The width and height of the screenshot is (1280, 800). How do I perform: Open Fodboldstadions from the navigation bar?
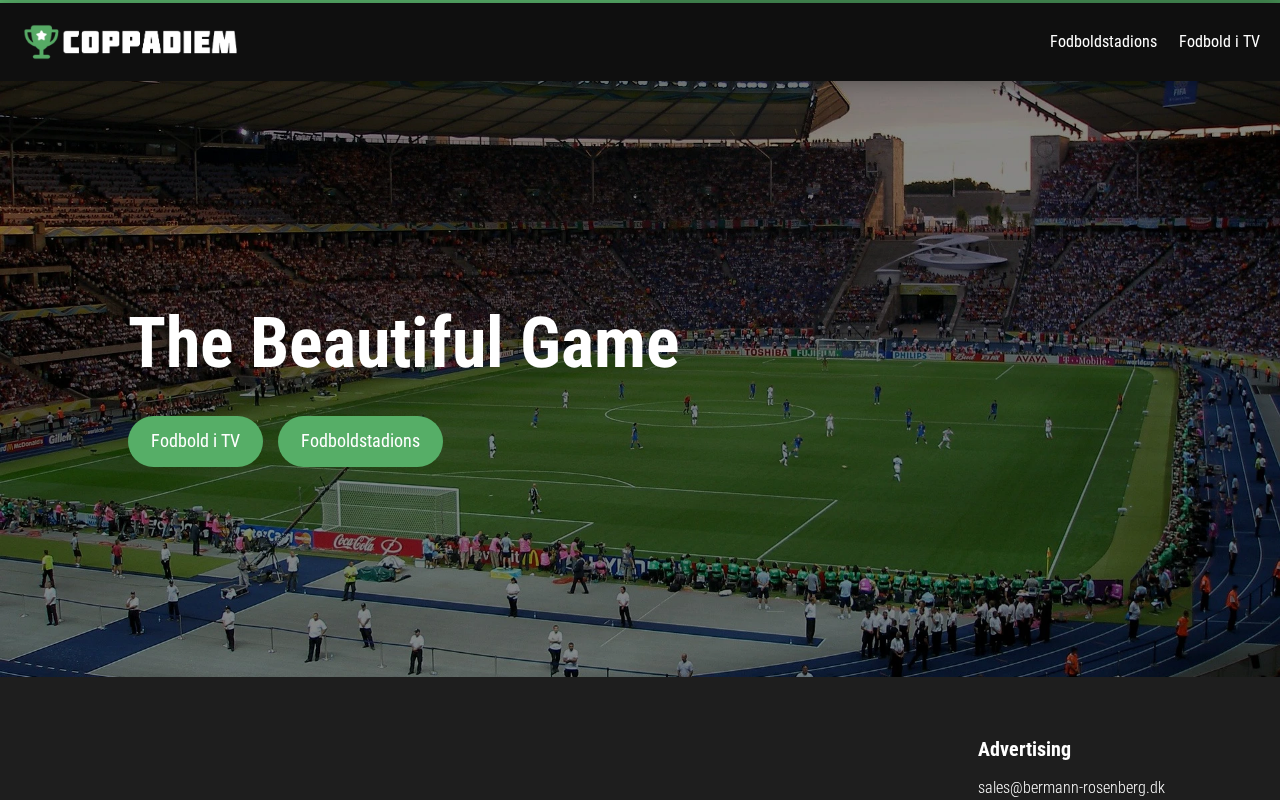pyautogui.click(x=1103, y=41)
